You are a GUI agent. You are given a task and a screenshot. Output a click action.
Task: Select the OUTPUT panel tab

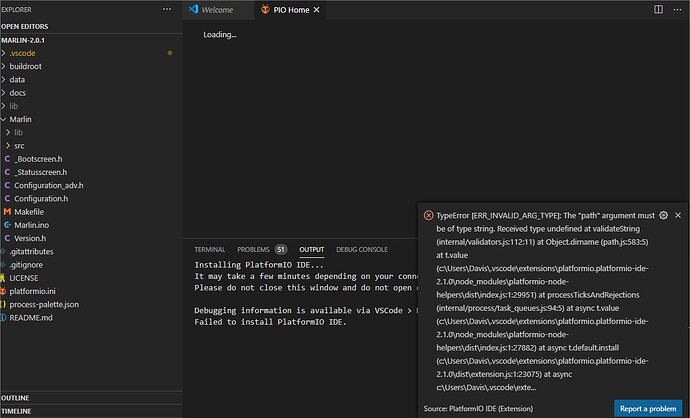coord(312,249)
